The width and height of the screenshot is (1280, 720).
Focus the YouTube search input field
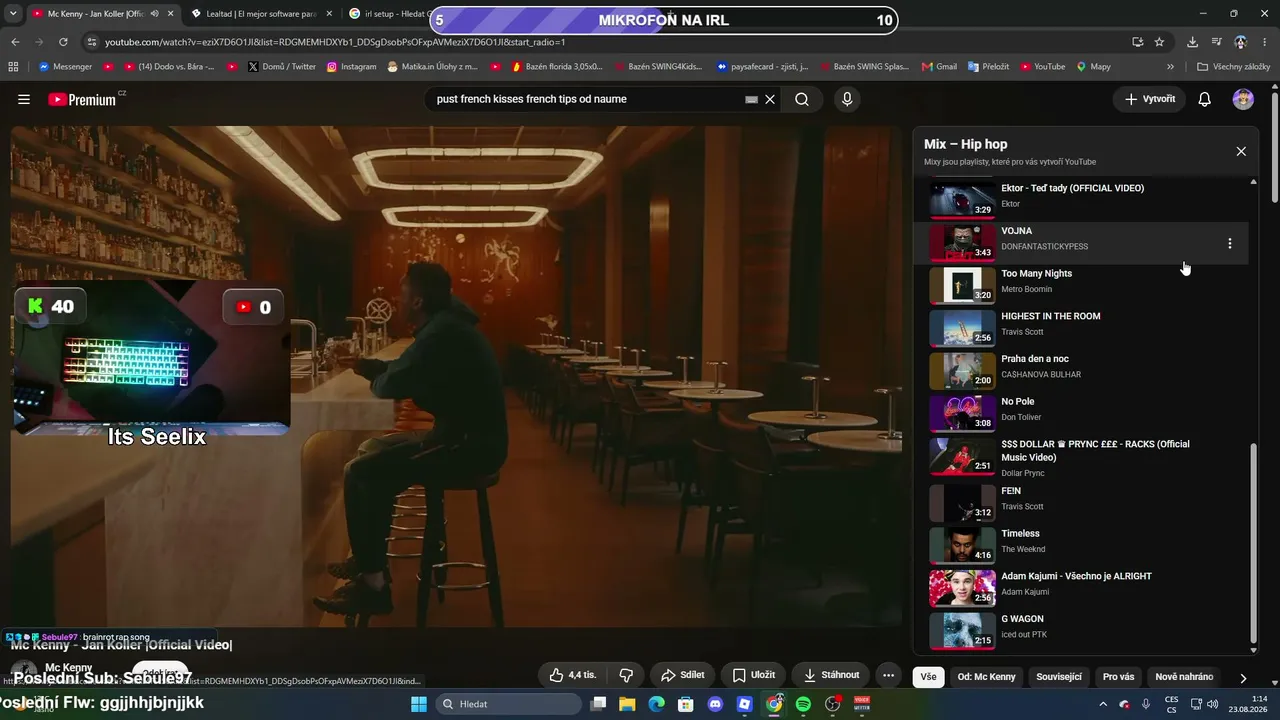click(590, 100)
